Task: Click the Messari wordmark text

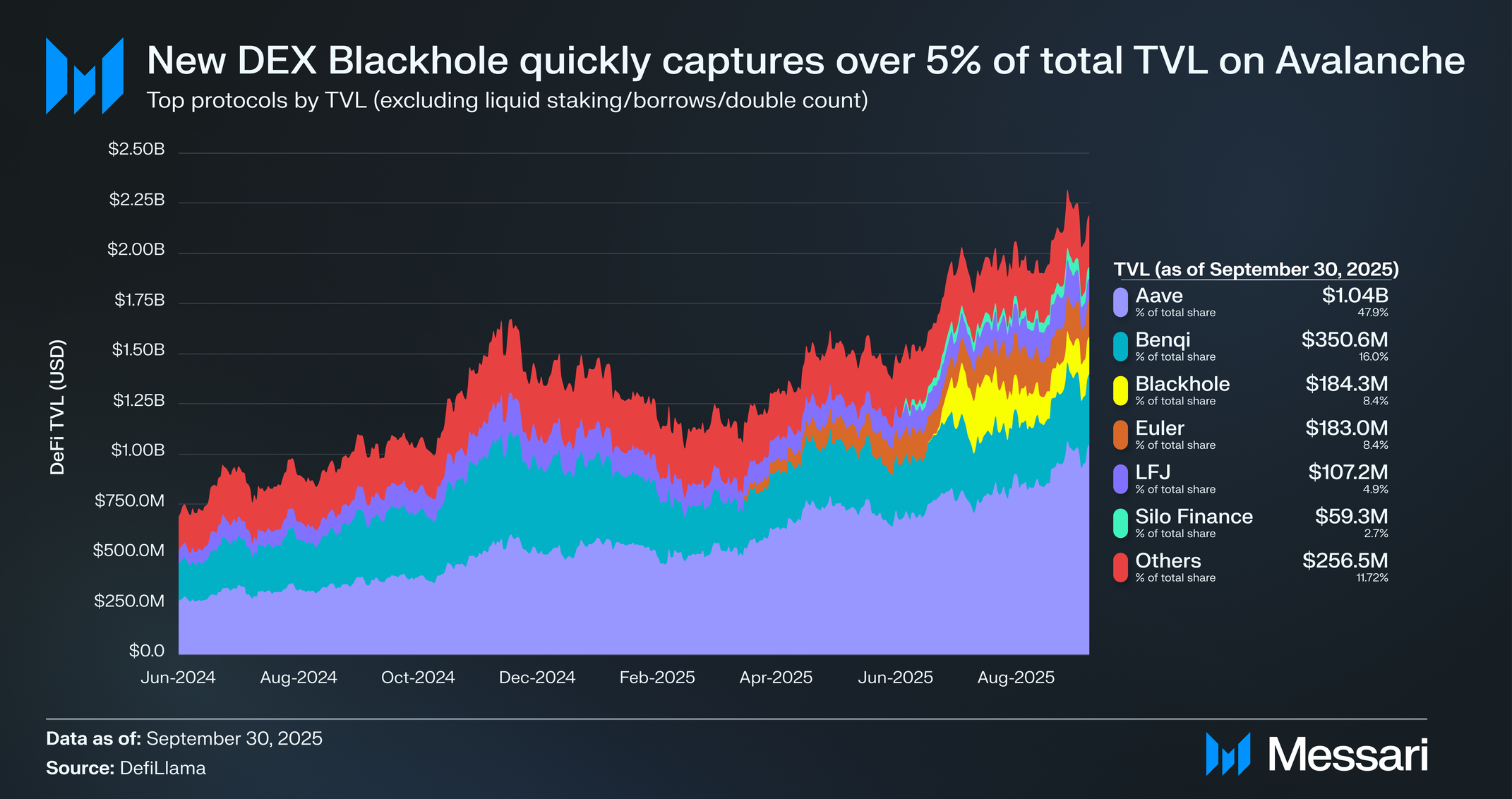Action: point(1348,755)
